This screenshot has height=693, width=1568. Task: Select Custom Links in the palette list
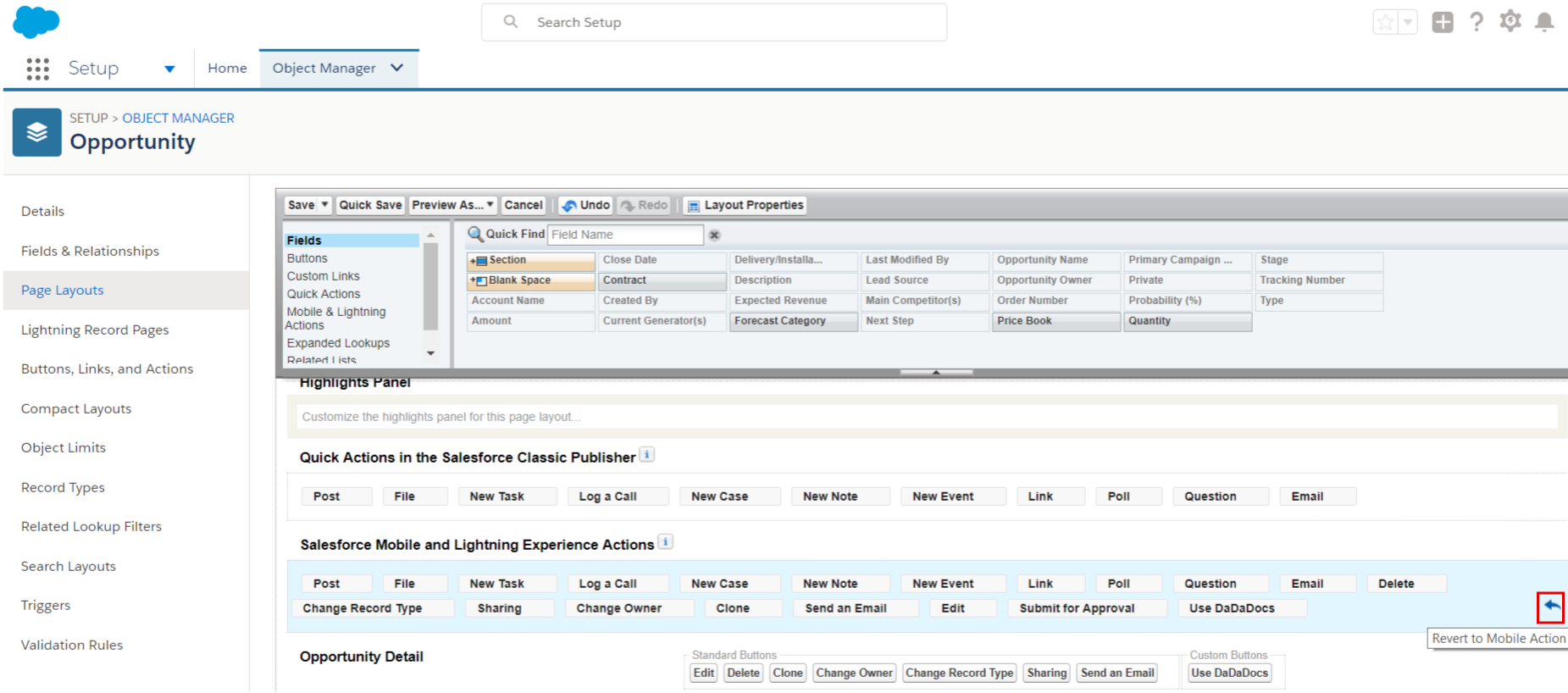(323, 276)
